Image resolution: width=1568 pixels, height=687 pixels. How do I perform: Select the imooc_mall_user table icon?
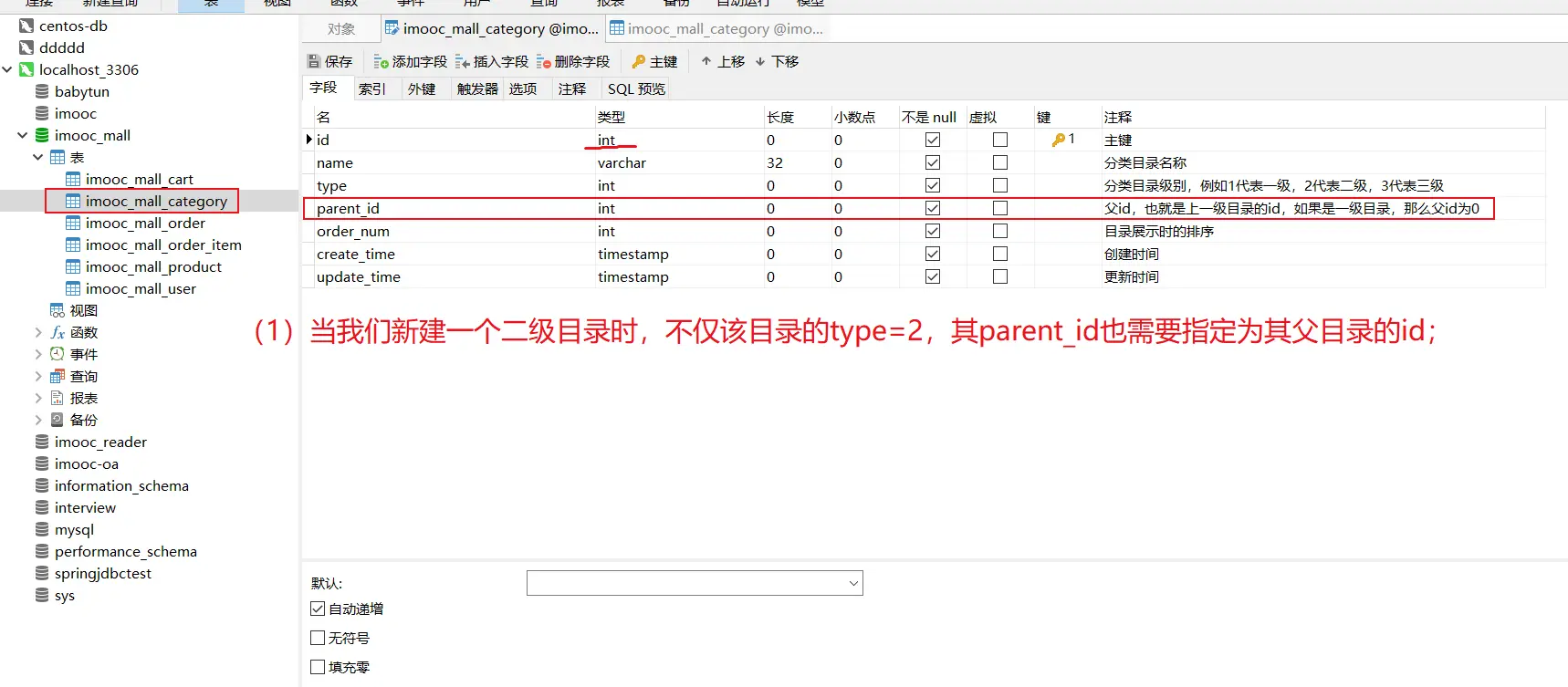[x=73, y=288]
